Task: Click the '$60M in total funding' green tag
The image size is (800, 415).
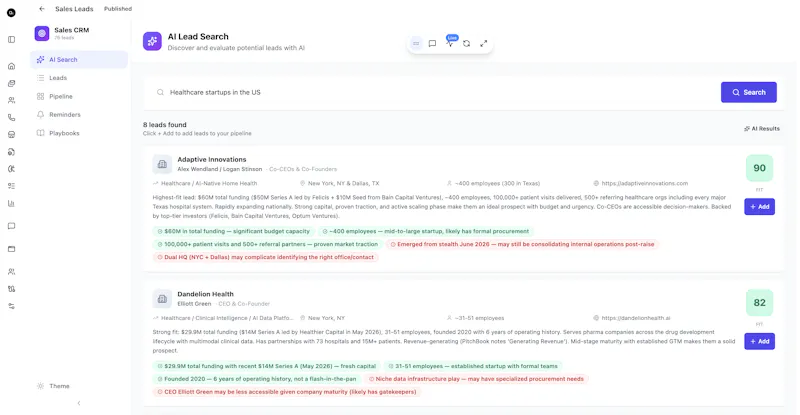Action: [x=234, y=231]
